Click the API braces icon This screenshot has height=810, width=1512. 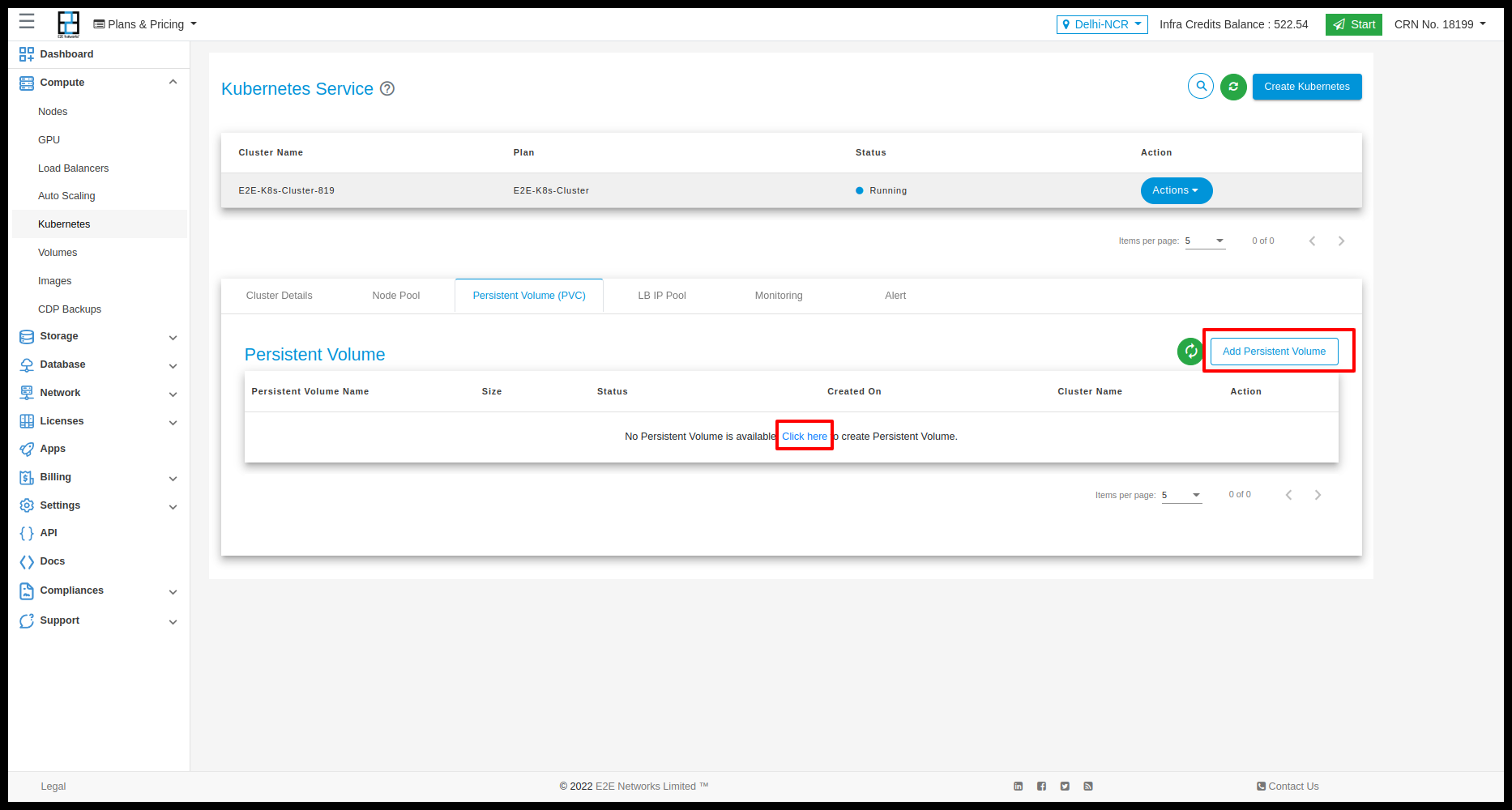pyautogui.click(x=27, y=533)
